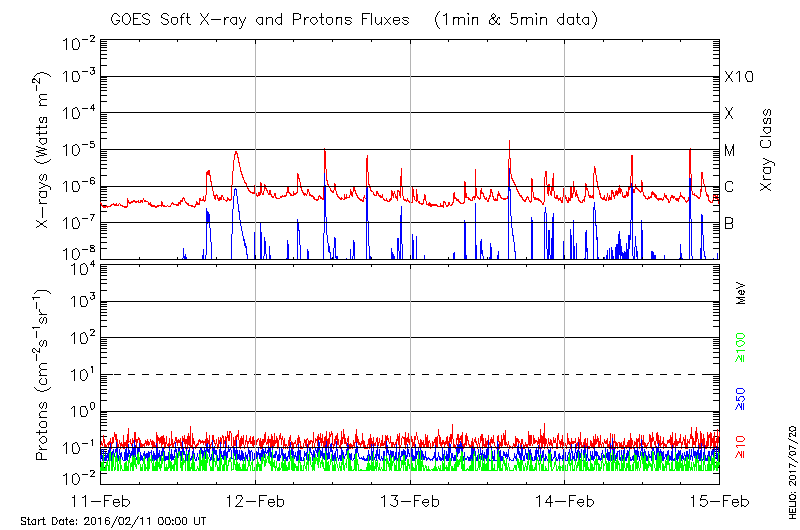Click the MeV unit label beside the lower panel
Viewport: 800px width, 530px height.
[742, 297]
